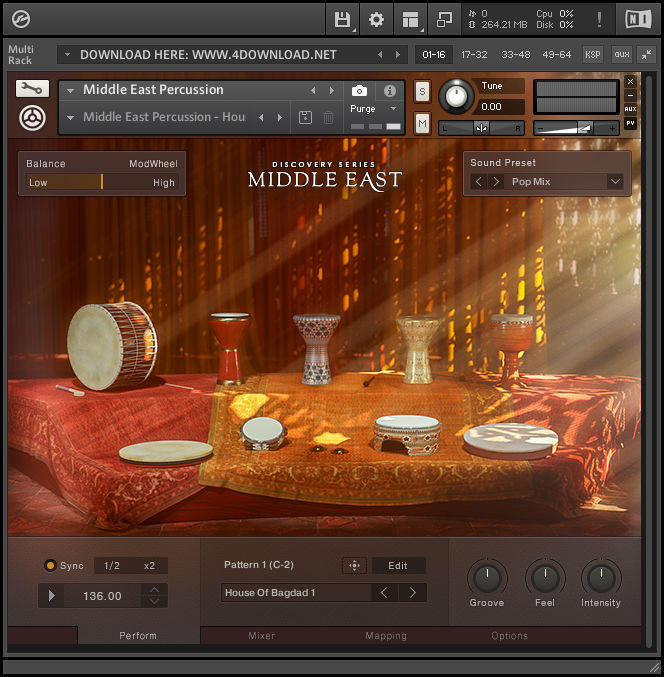The image size is (664, 677).
Task: Select the previous Sound Preset arrow
Action: (x=478, y=182)
